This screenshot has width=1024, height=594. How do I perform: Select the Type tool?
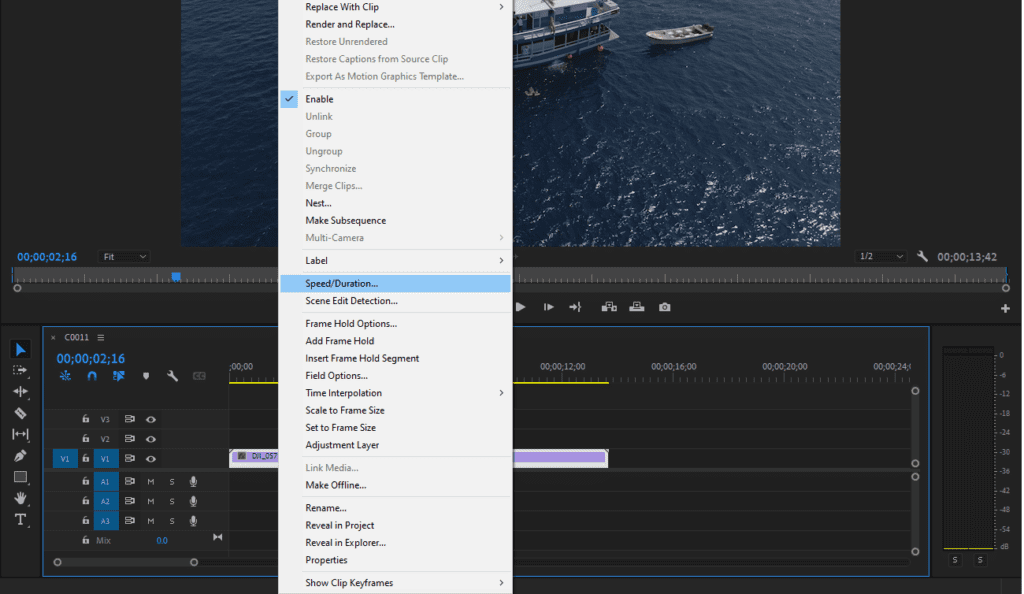(x=18, y=519)
